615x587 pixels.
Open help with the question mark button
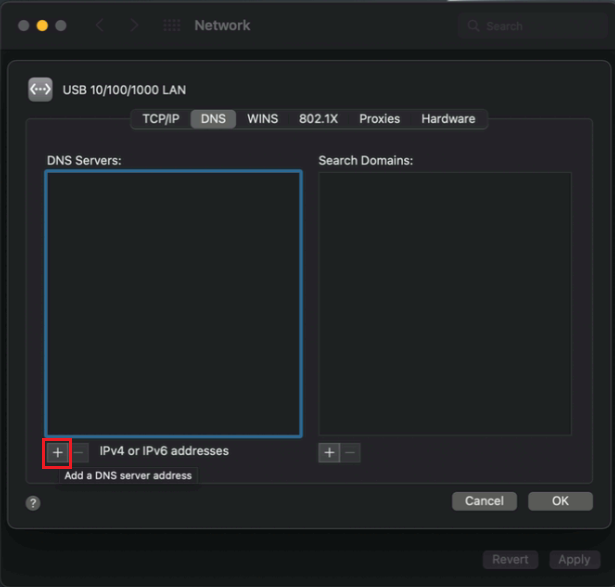33,503
